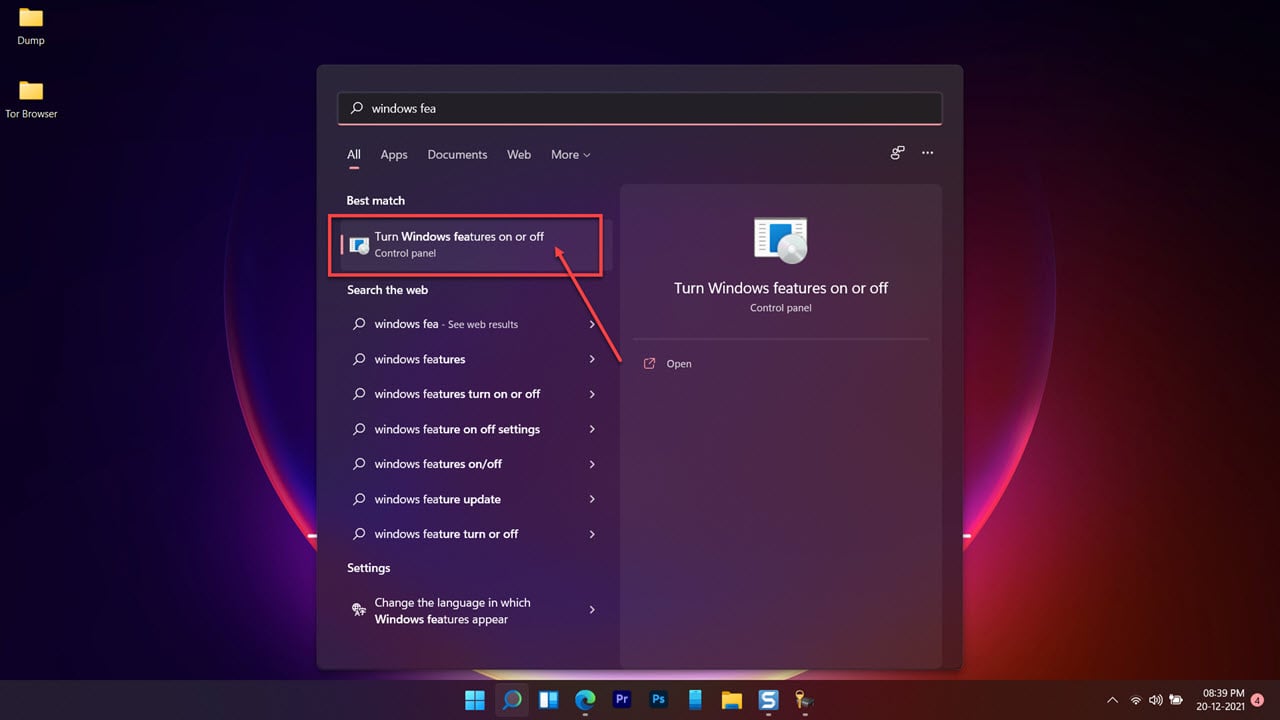Open the search options ellipsis menu
The height and width of the screenshot is (720, 1280).
927,153
